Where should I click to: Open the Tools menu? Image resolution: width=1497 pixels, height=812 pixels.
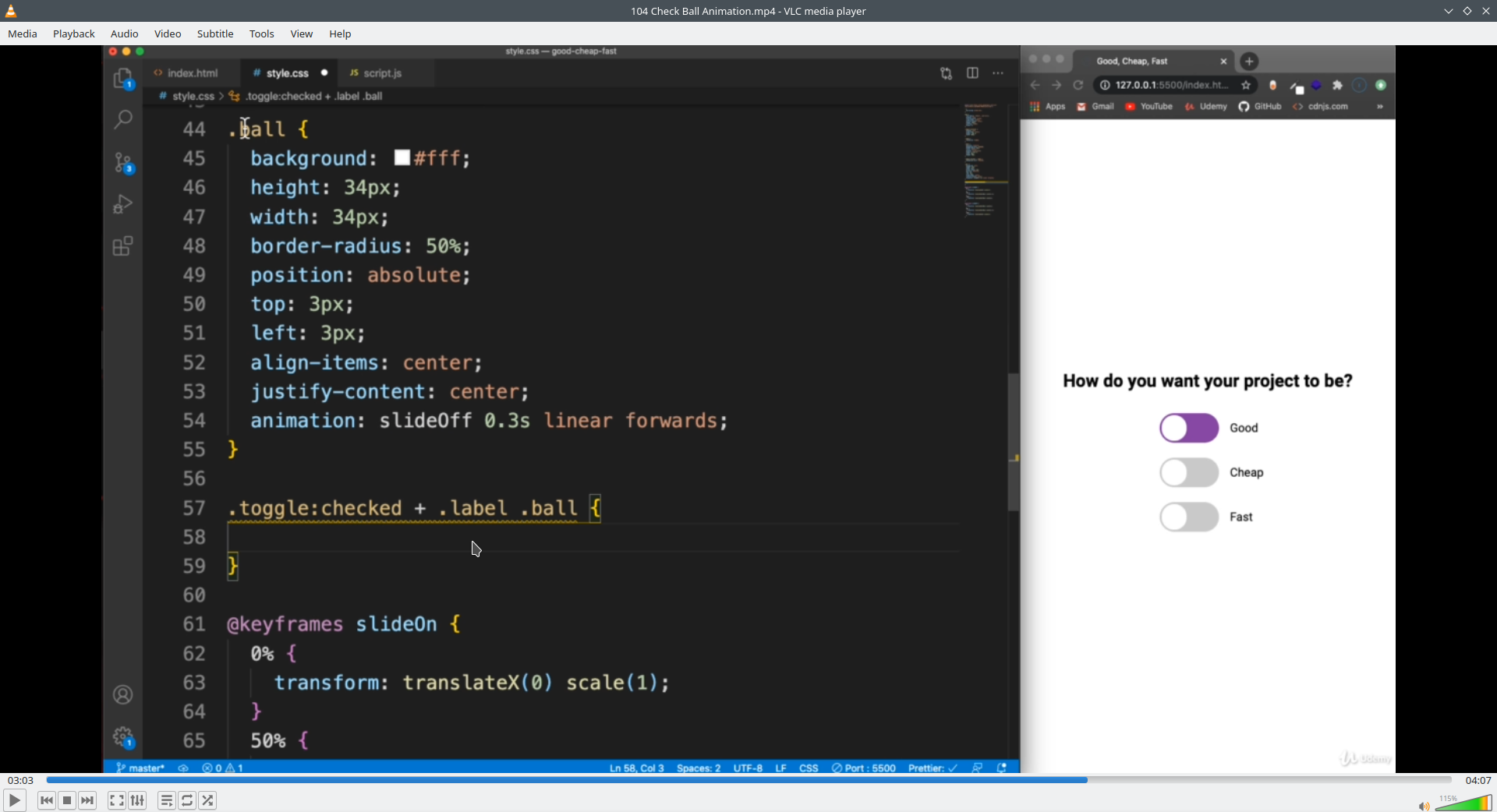click(262, 34)
